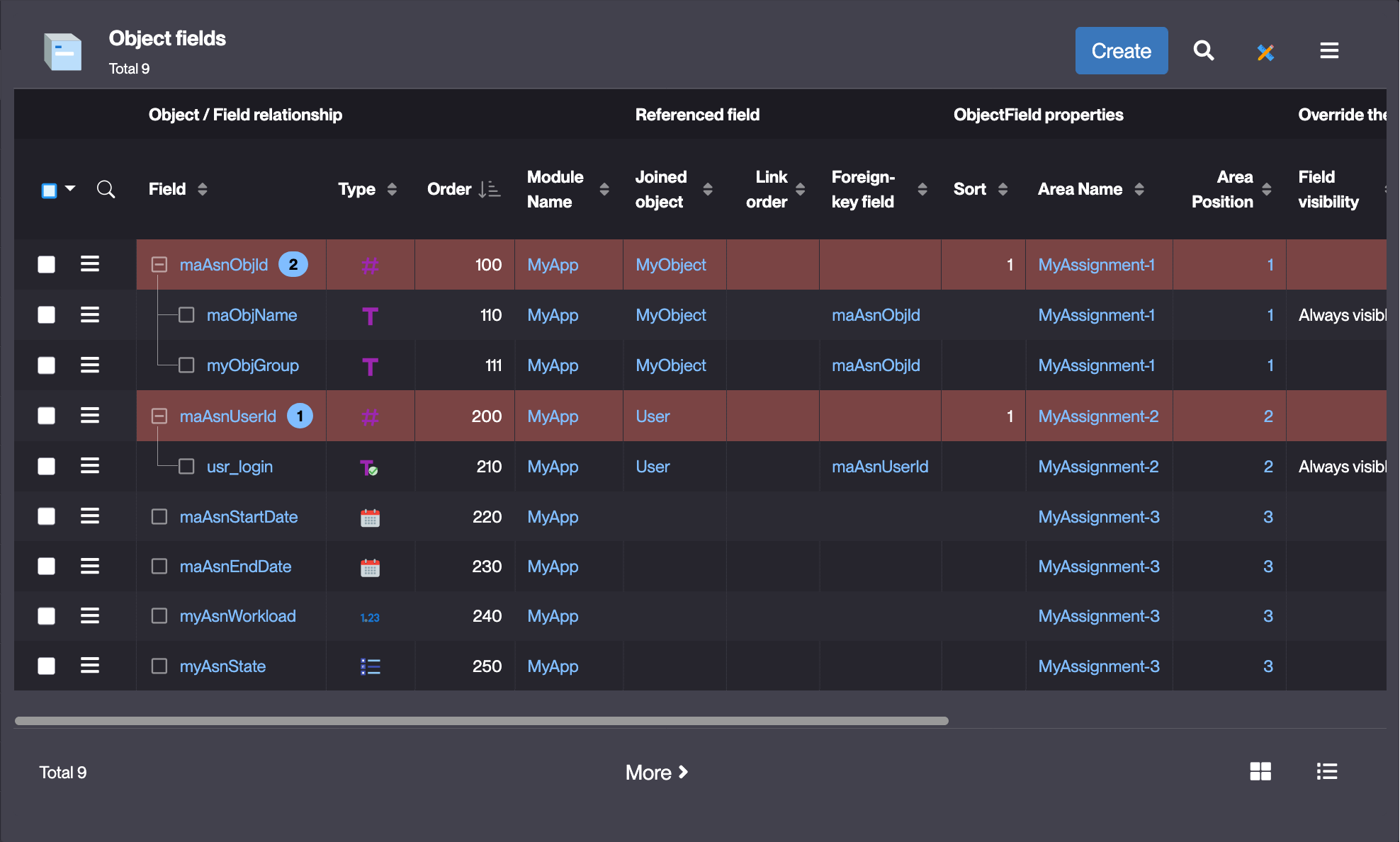Check the row checkbox for maAsnObjId

pyautogui.click(x=47, y=264)
